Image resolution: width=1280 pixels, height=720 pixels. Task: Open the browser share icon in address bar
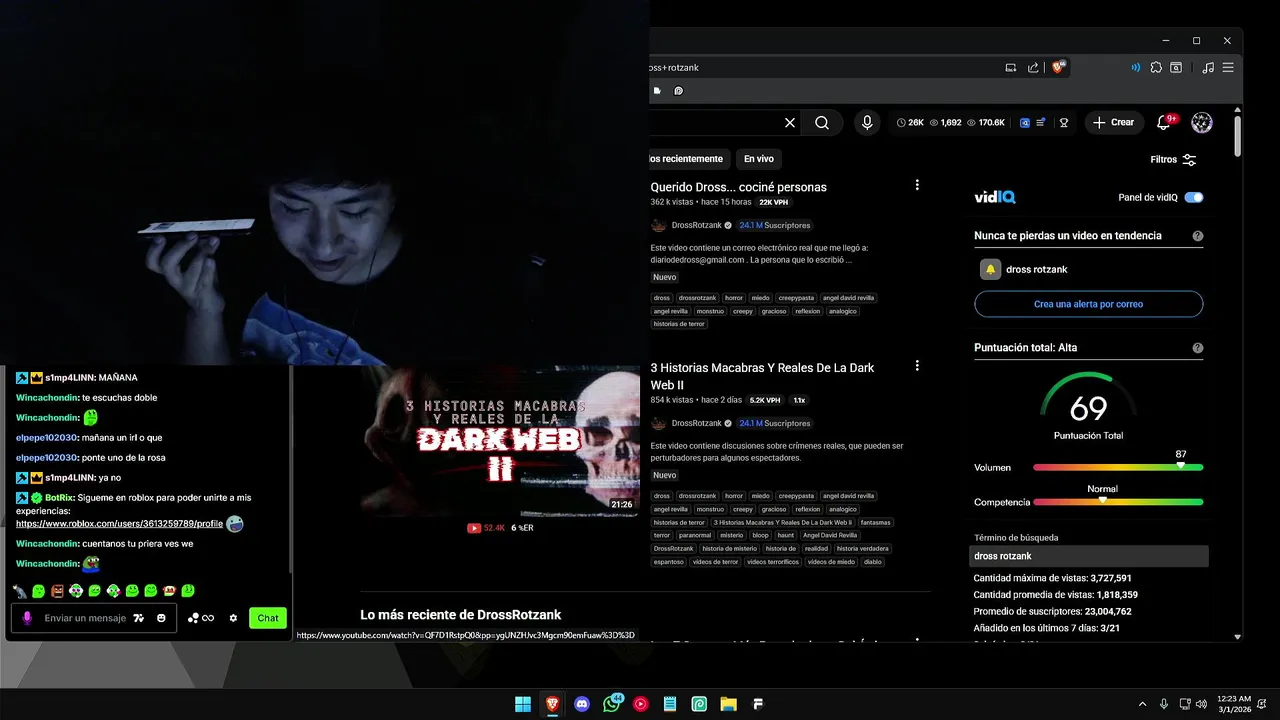pyautogui.click(x=1033, y=67)
